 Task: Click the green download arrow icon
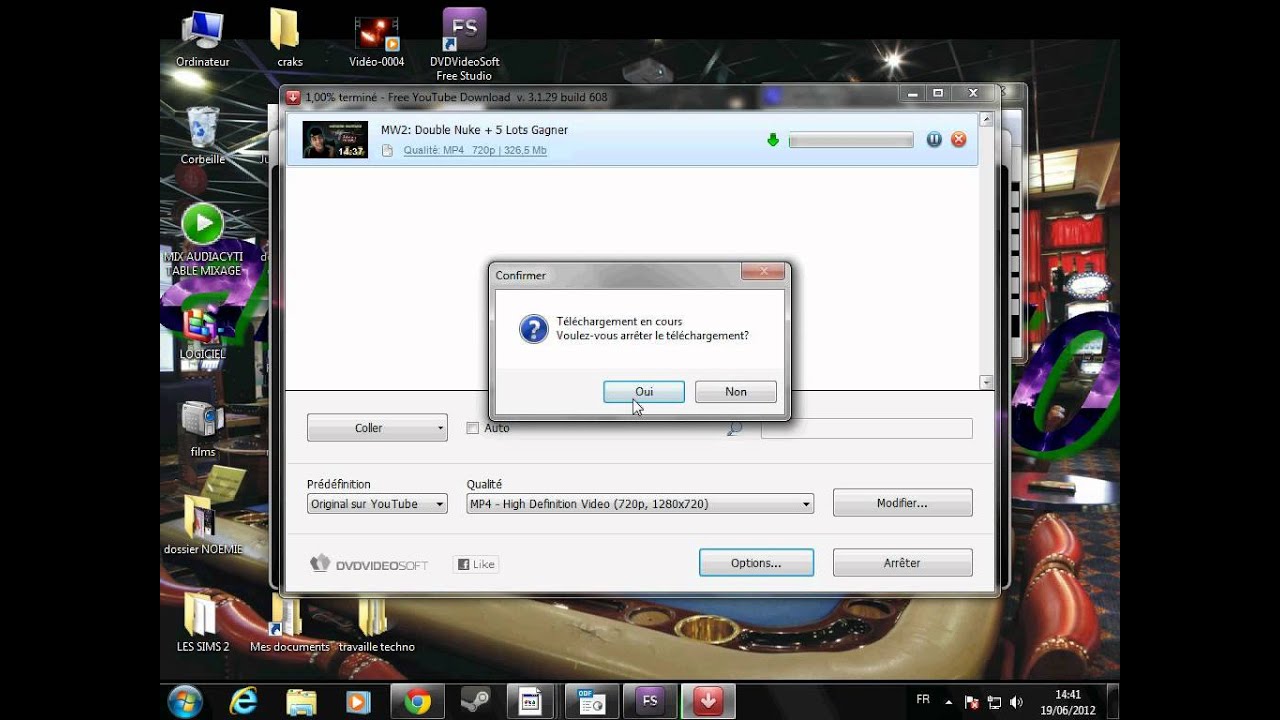coord(772,140)
